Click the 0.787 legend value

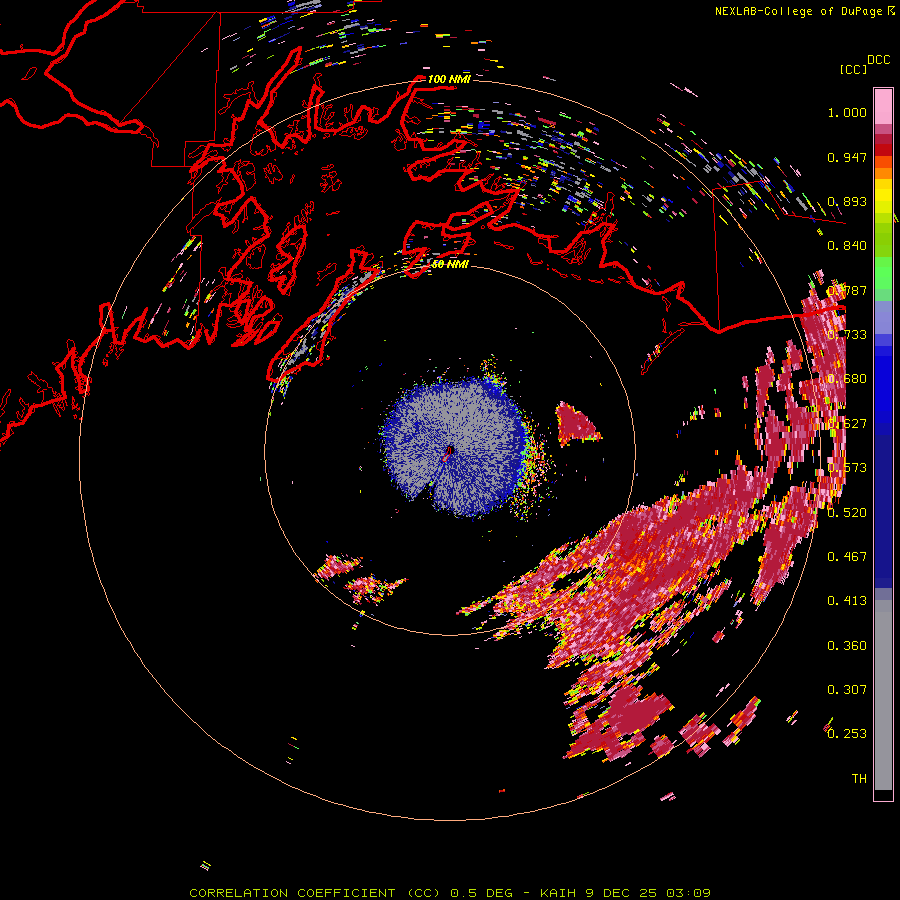[847, 290]
